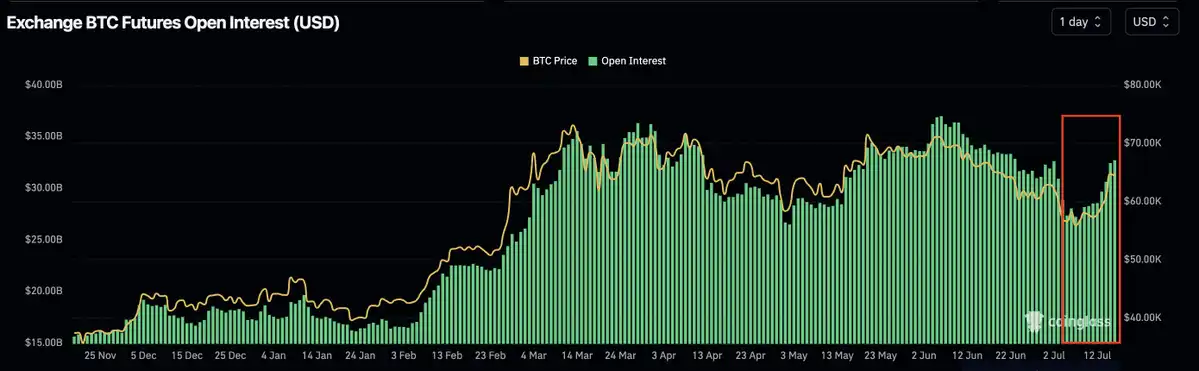Click the yellow BTC Price legend swatch
The width and height of the screenshot is (1199, 371).
525,60
